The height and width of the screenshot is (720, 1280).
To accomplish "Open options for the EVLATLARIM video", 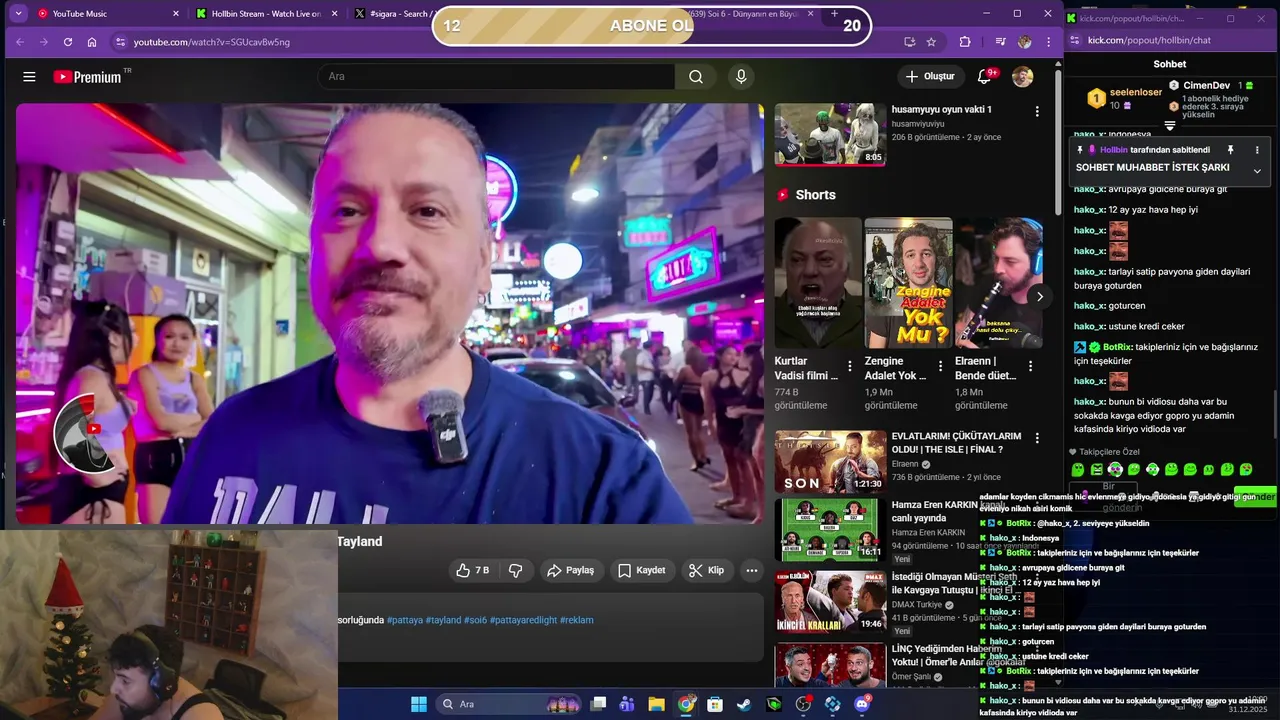I will click(1037, 438).
